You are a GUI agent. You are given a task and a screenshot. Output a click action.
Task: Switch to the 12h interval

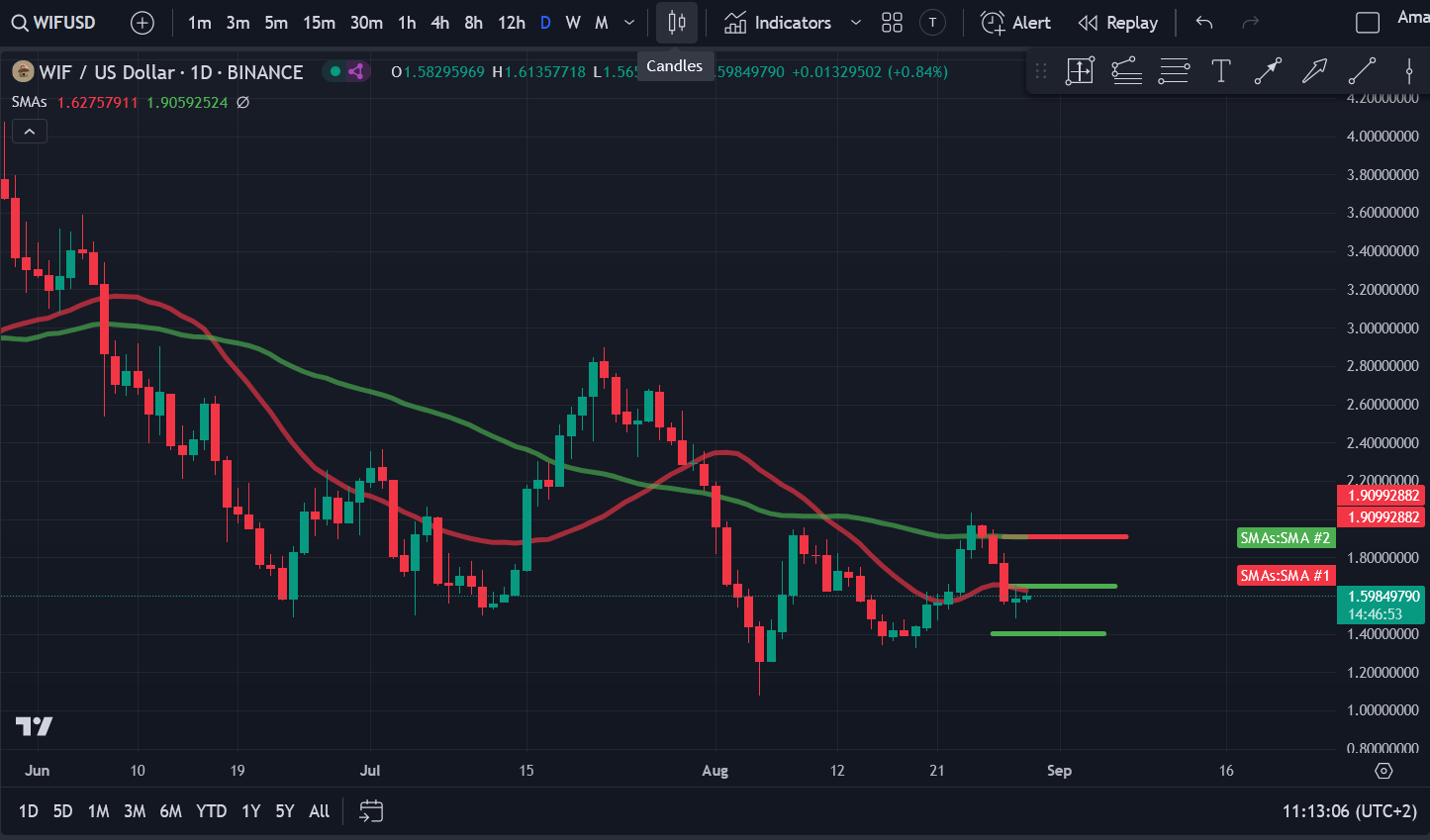coord(512,23)
